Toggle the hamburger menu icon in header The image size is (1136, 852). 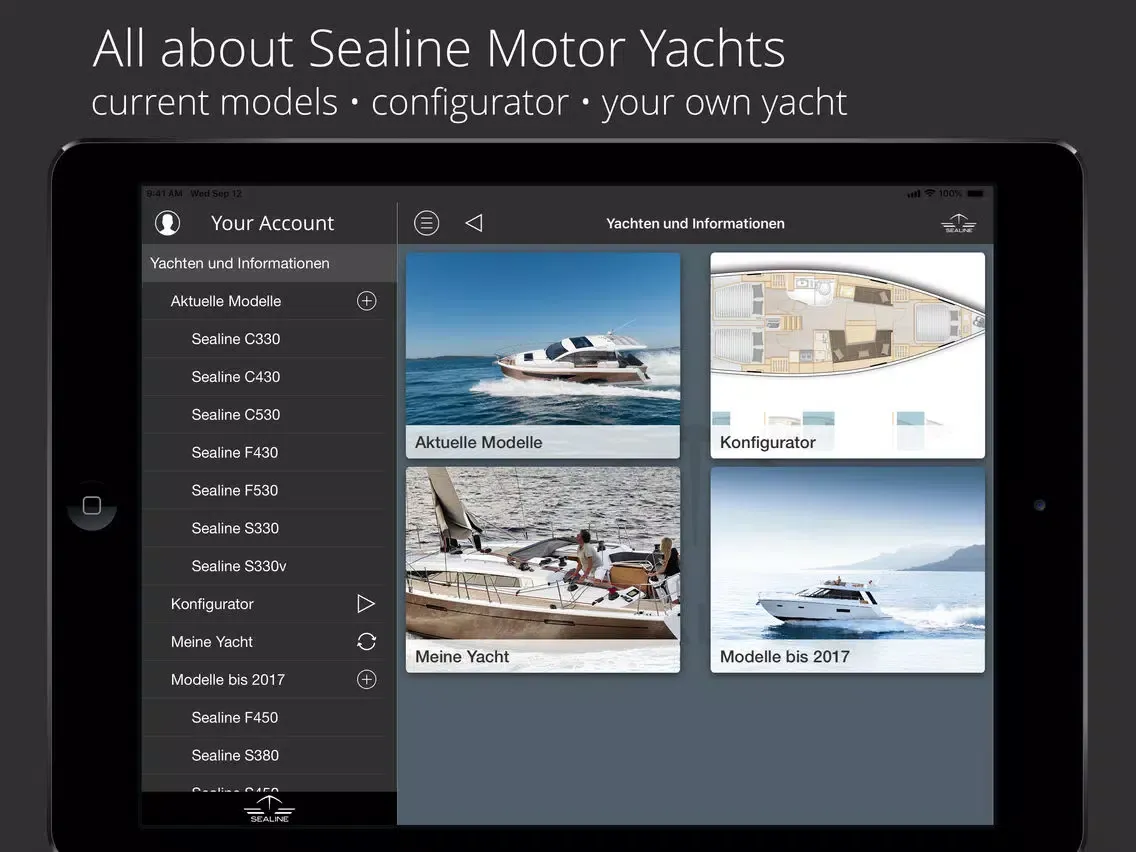[427, 223]
